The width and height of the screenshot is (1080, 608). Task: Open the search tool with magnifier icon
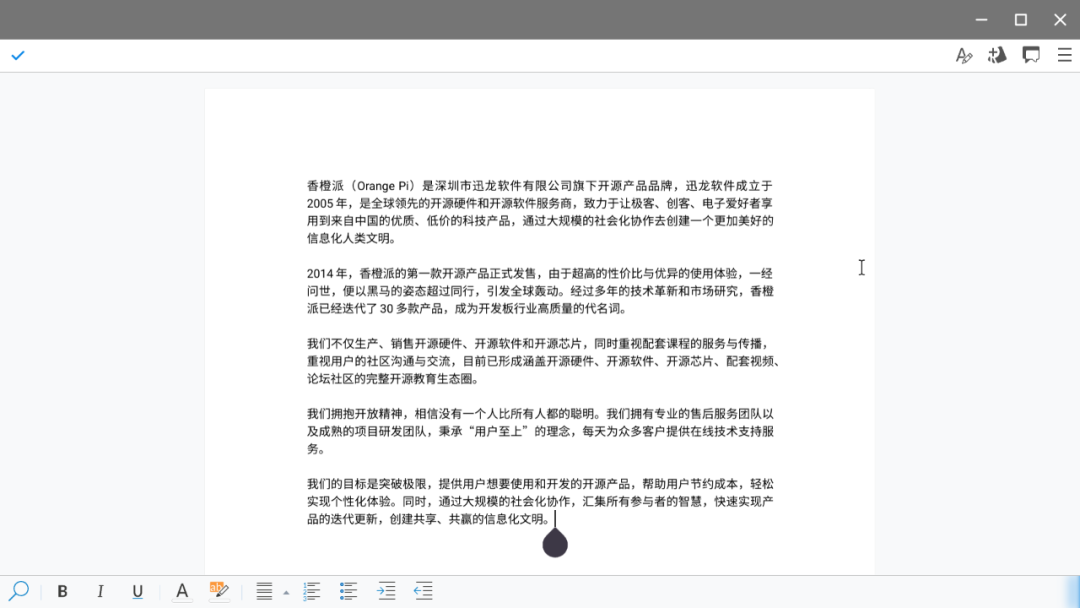20,590
